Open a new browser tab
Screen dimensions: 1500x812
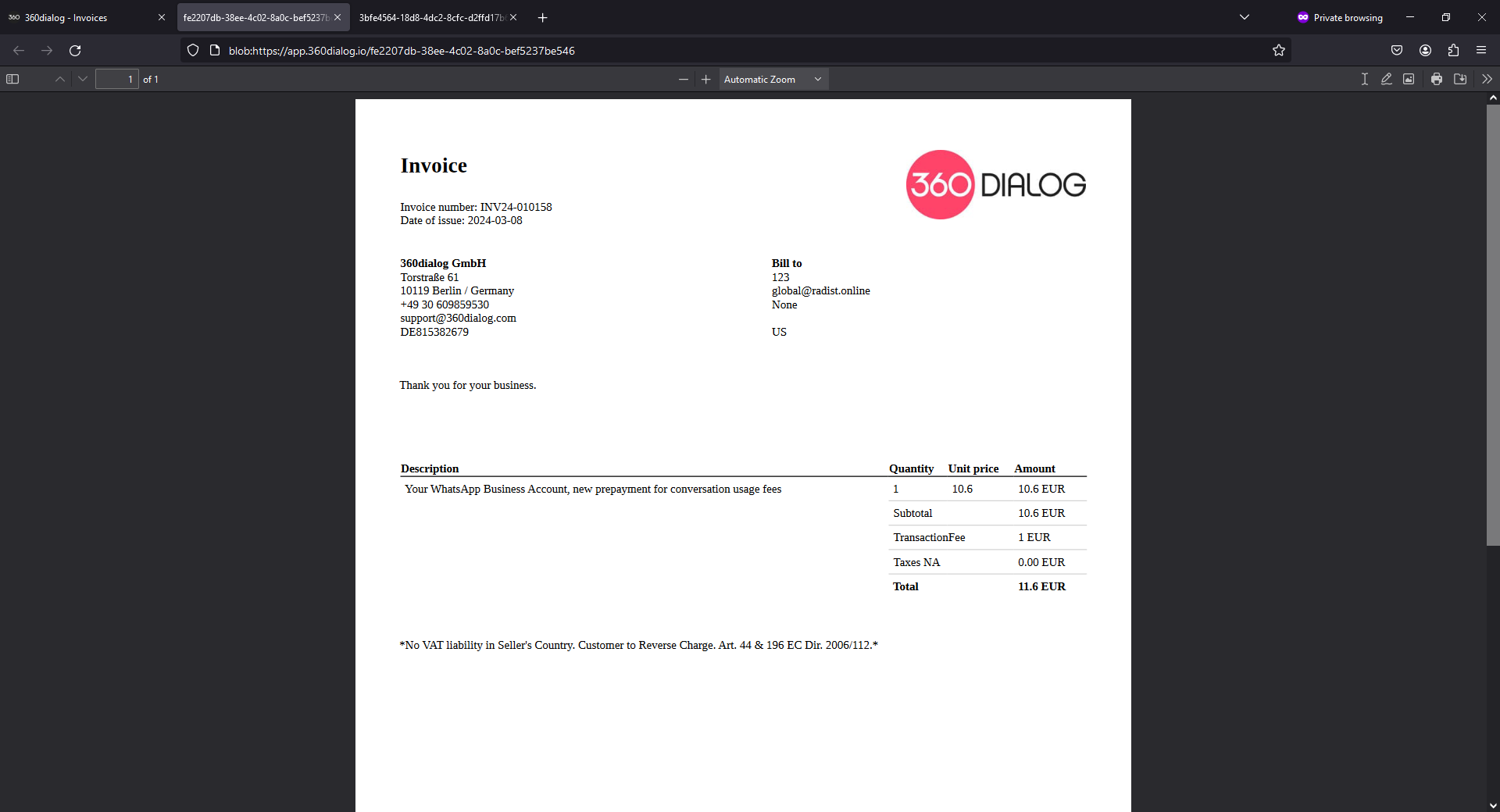pos(543,17)
